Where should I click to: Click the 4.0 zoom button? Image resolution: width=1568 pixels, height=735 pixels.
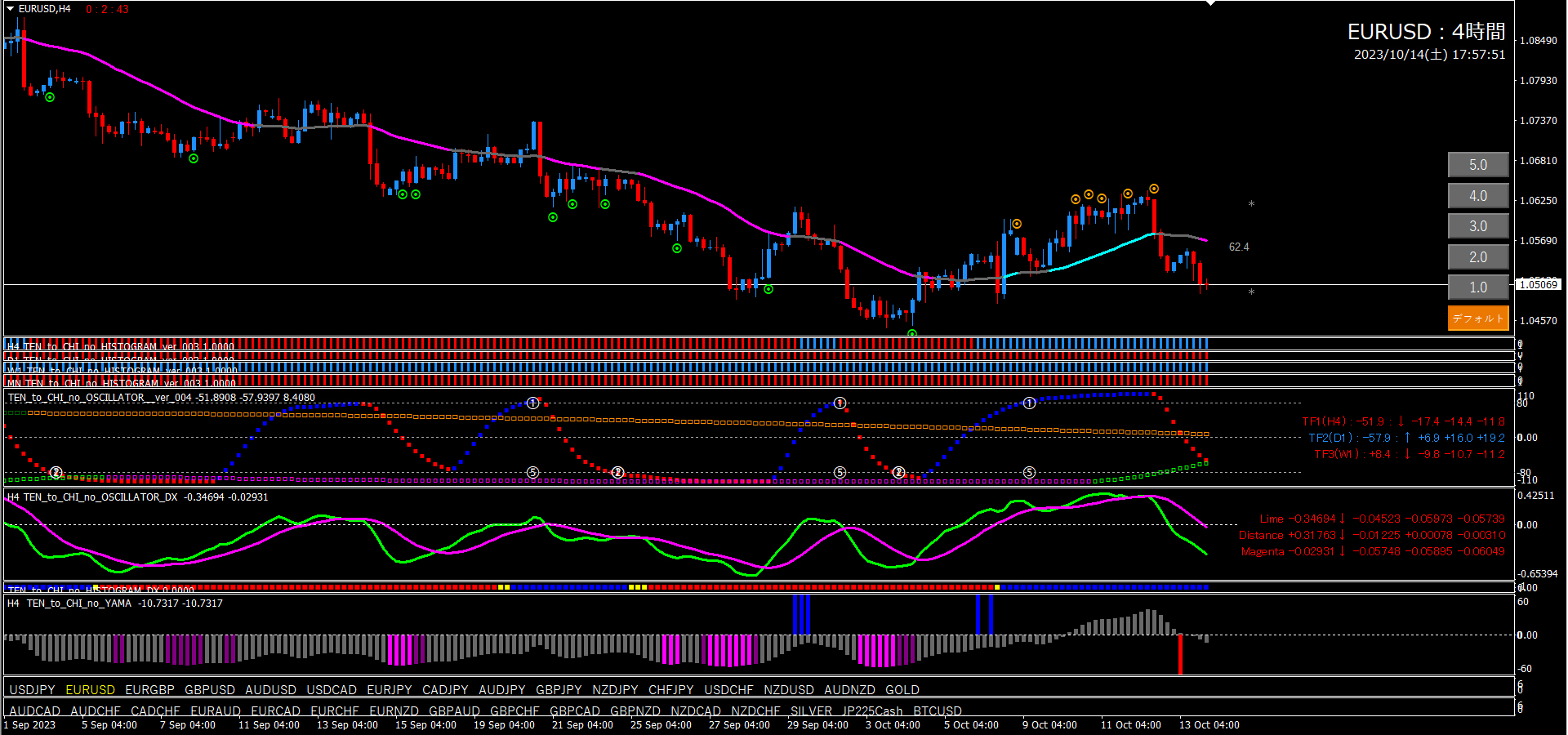pos(1478,196)
